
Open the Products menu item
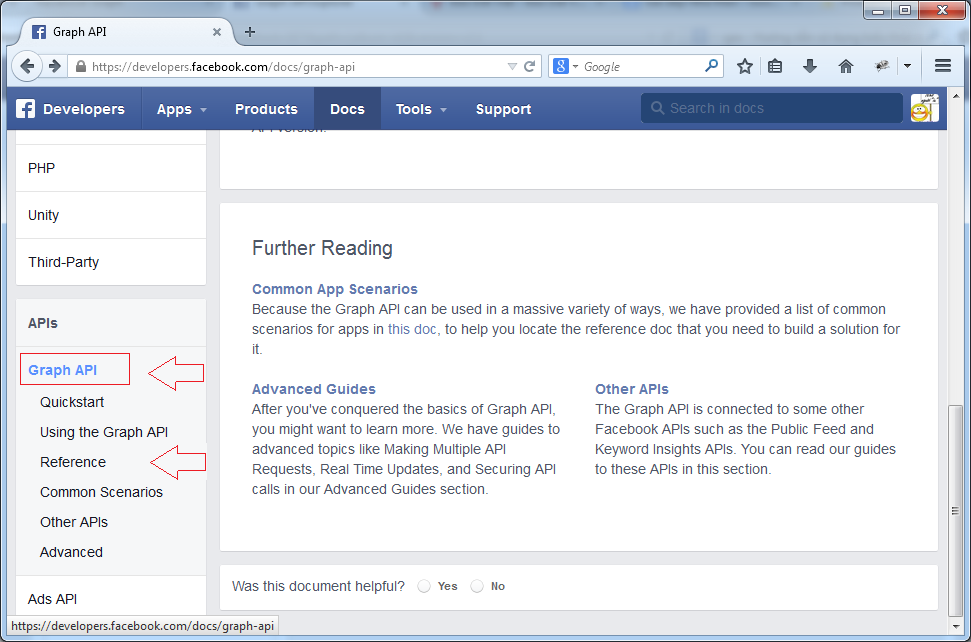coord(266,109)
